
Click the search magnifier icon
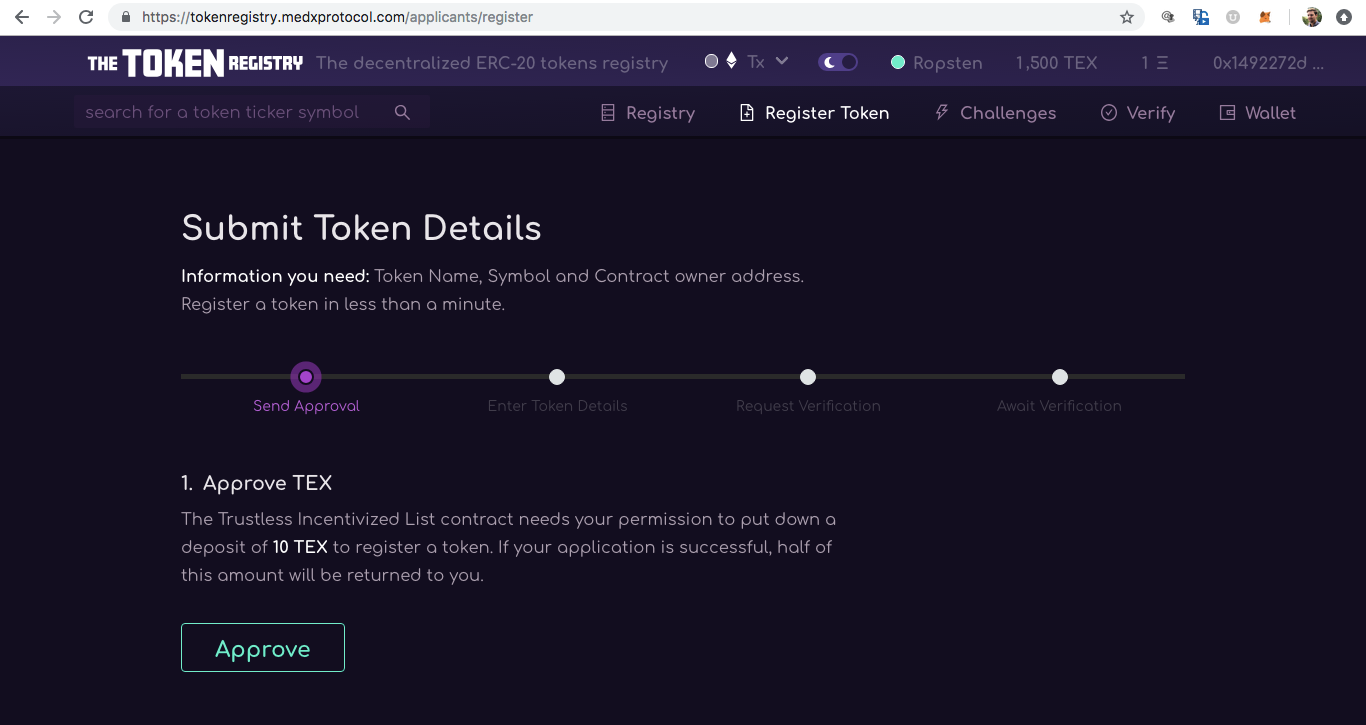pos(402,113)
